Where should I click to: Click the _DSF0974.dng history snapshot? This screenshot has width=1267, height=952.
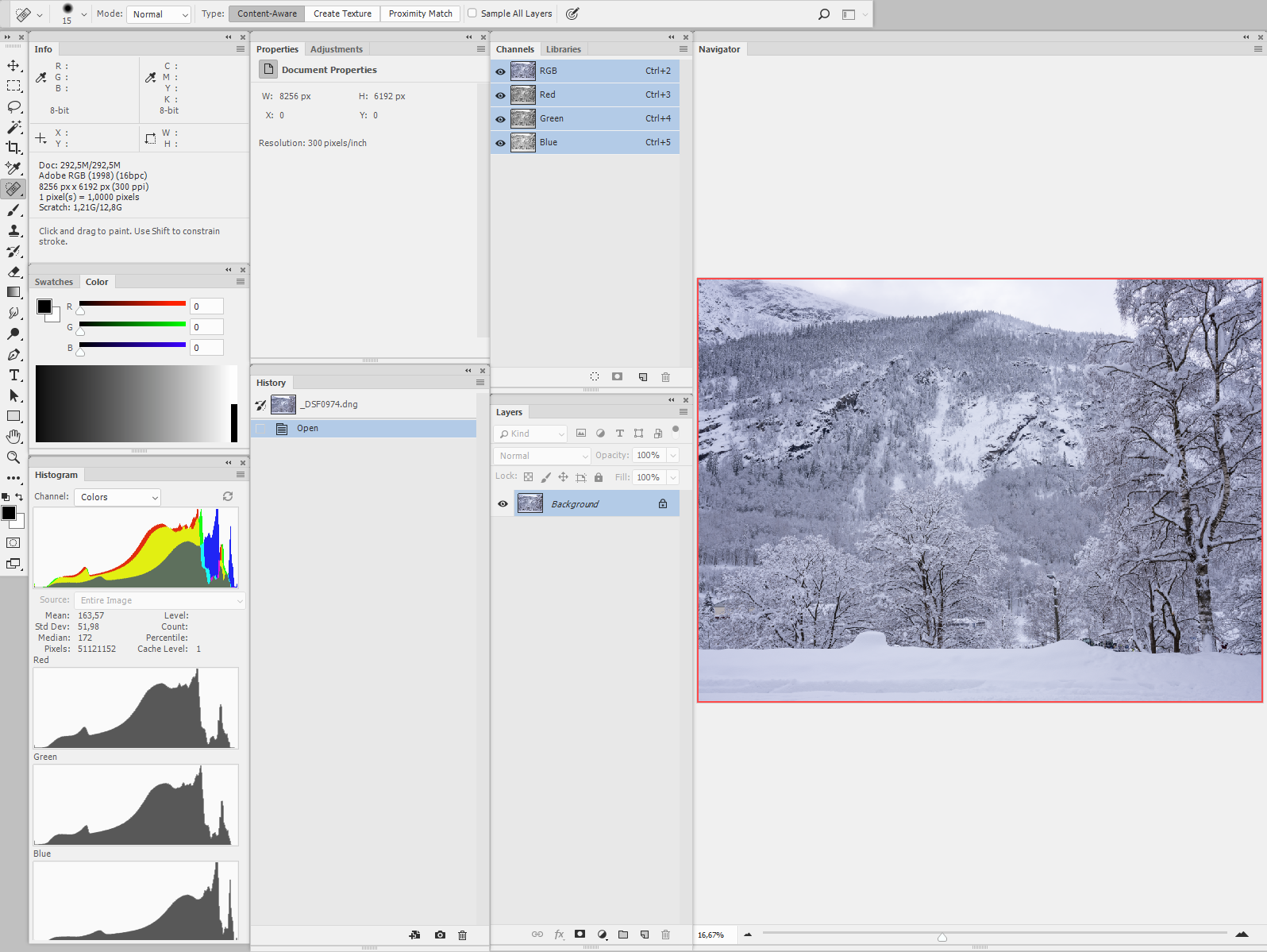pyautogui.click(x=364, y=405)
